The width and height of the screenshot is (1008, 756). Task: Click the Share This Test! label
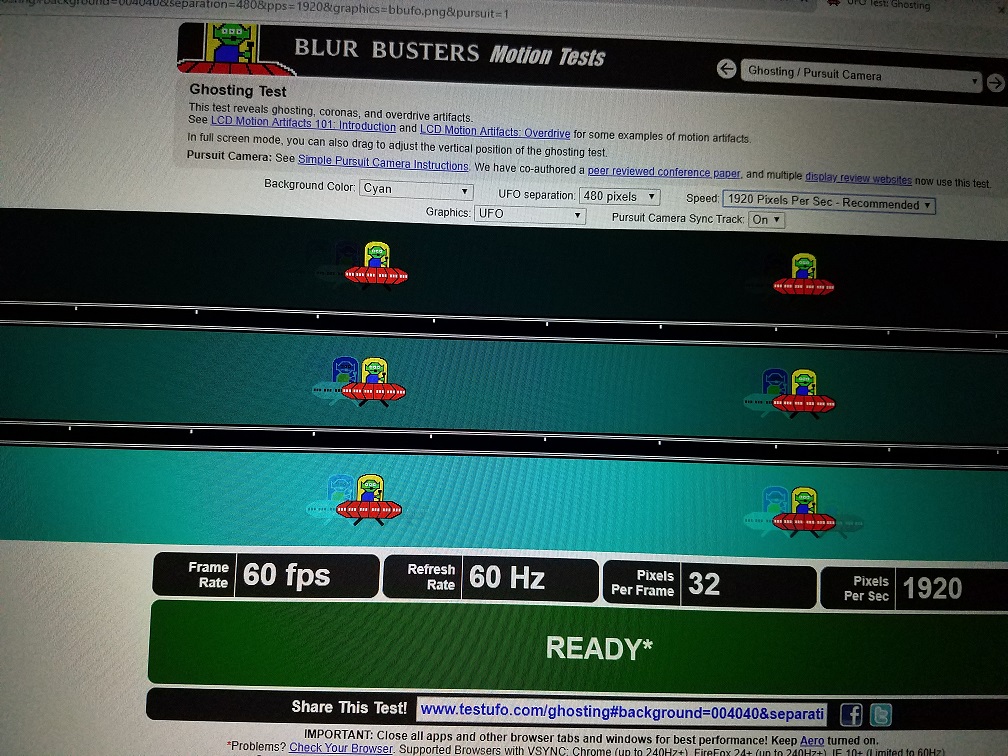349,707
